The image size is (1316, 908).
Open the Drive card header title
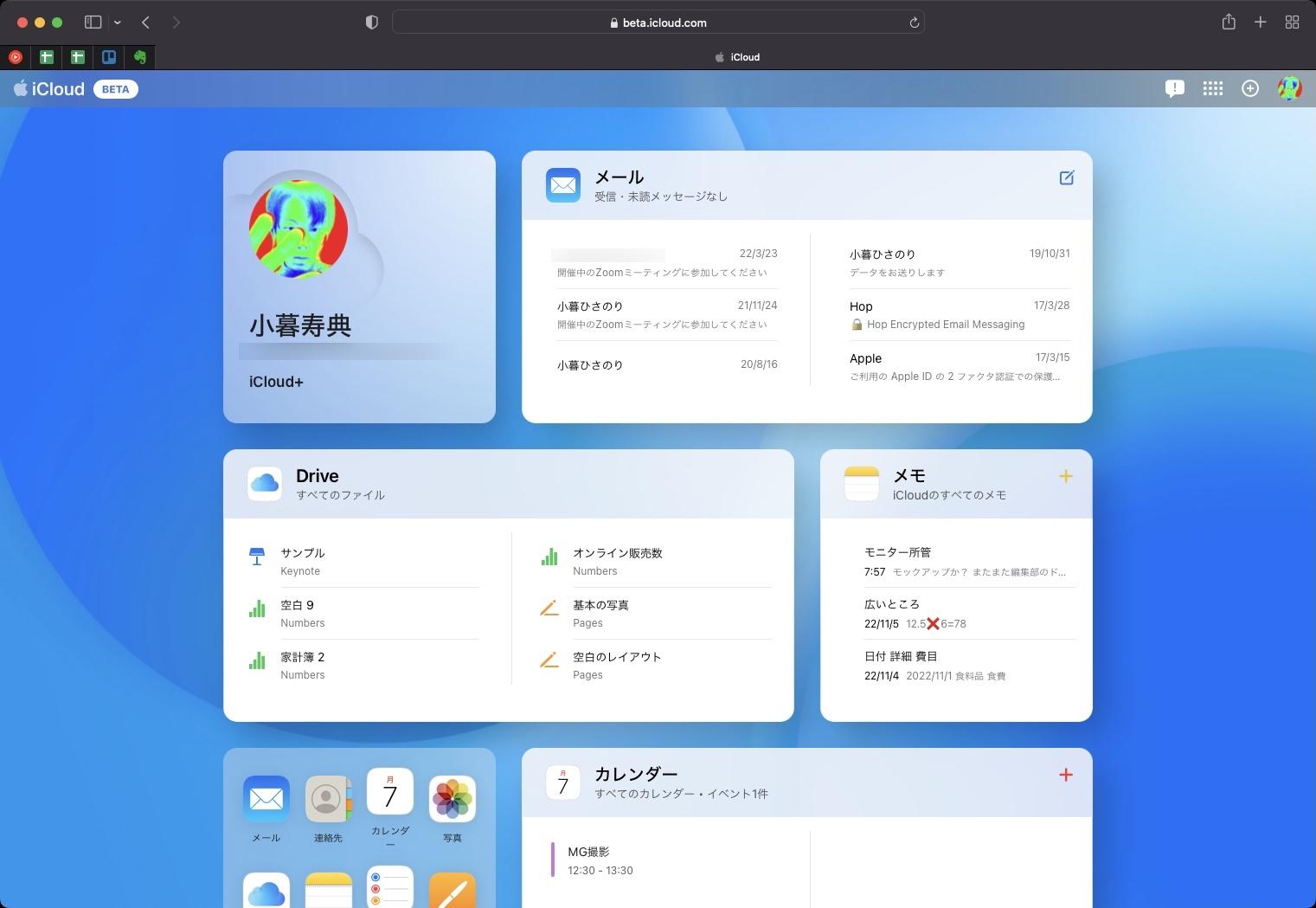click(318, 475)
